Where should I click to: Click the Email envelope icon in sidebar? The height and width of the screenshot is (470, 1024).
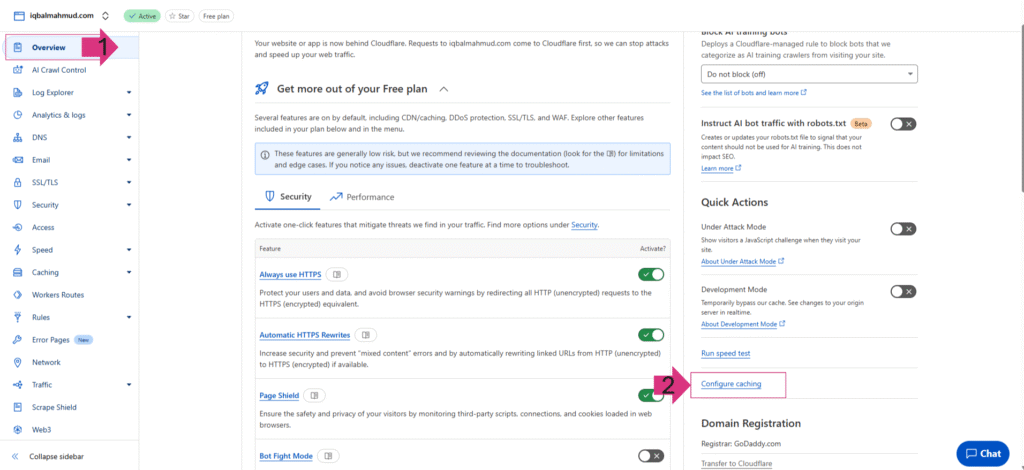pos(18,160)
